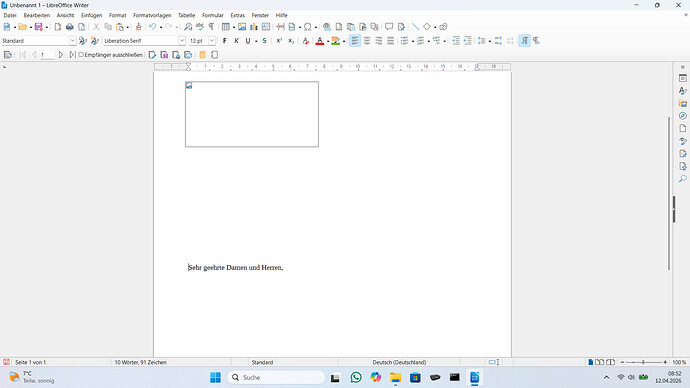Screen dimensions: 690x388
Task: Insert a chart icon
Action: 254,27
